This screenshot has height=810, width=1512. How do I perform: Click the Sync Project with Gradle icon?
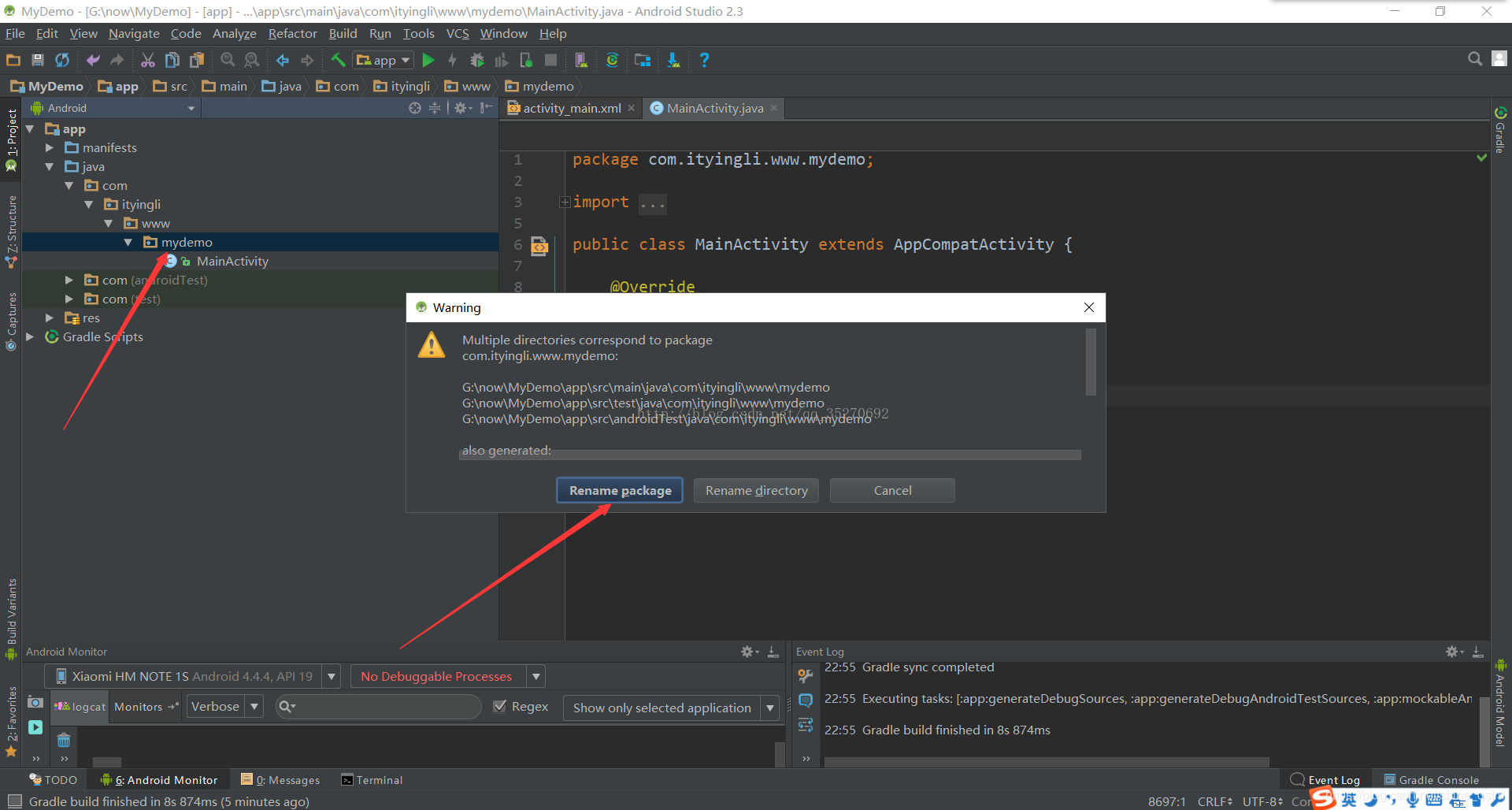coord(612,60)
